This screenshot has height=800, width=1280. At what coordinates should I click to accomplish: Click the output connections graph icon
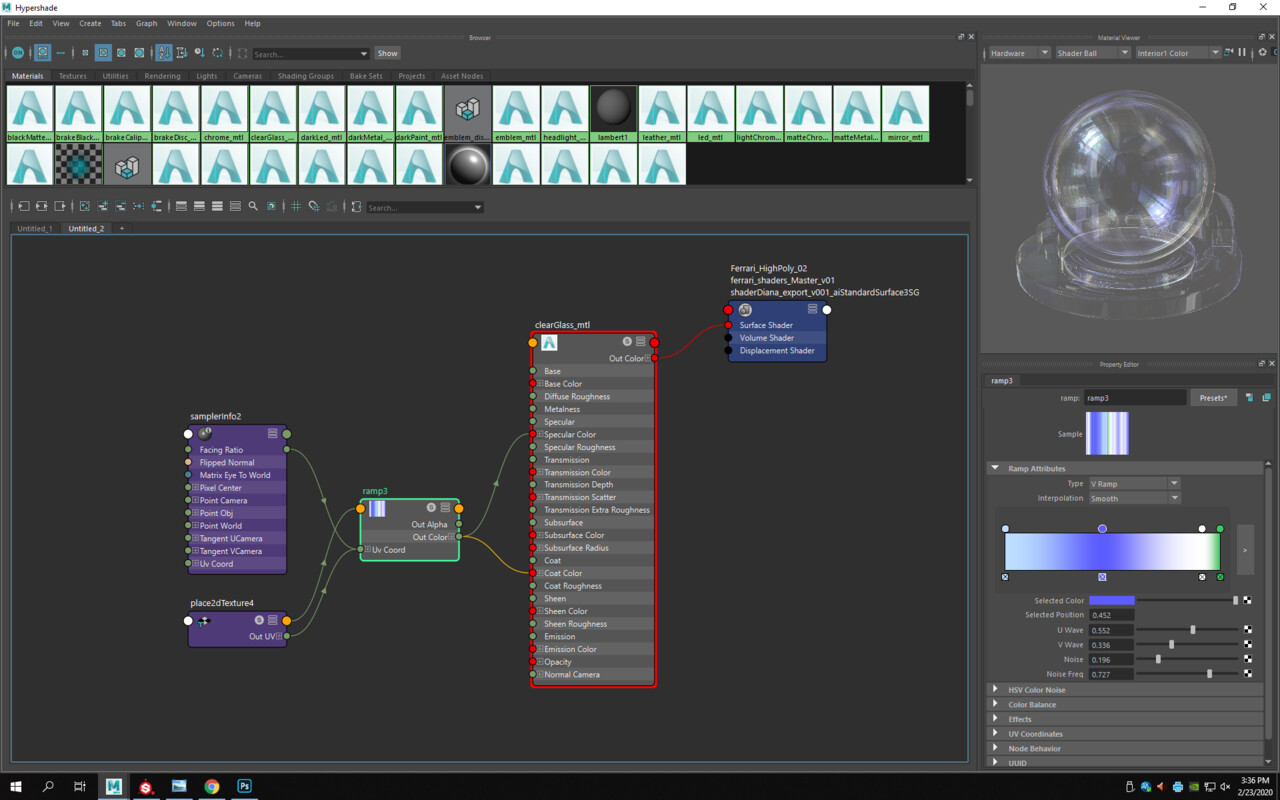click(x=59, y=207)
